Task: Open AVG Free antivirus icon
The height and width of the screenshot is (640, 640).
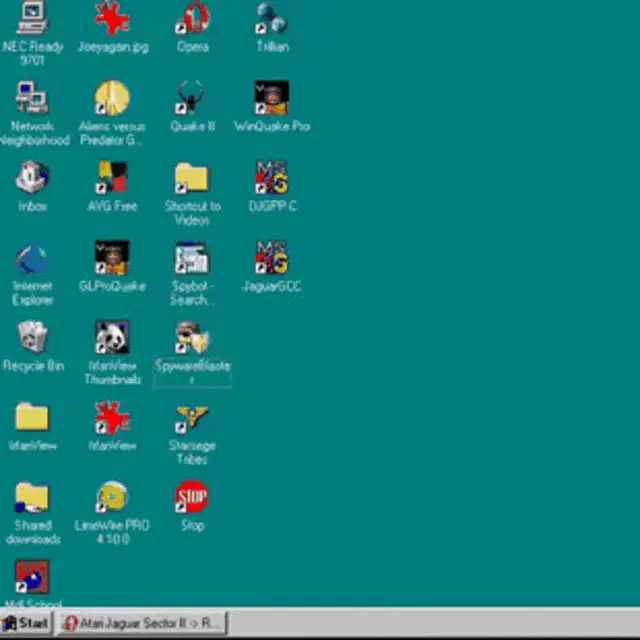Action: [x=112, y=178]
